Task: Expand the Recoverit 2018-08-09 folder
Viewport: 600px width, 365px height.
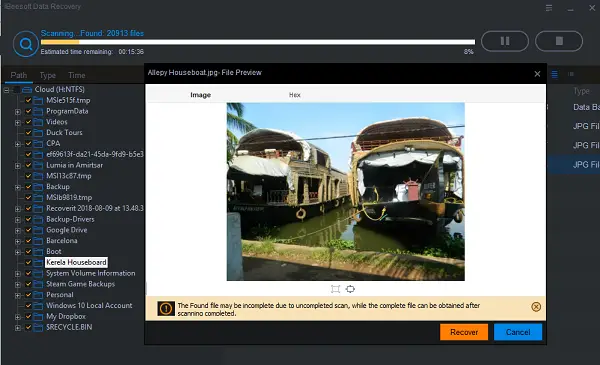Action: (x=18, y=209)
